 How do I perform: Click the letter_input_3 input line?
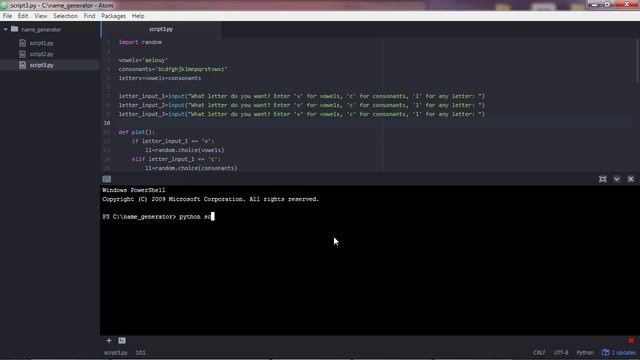[x=302, y=114]
